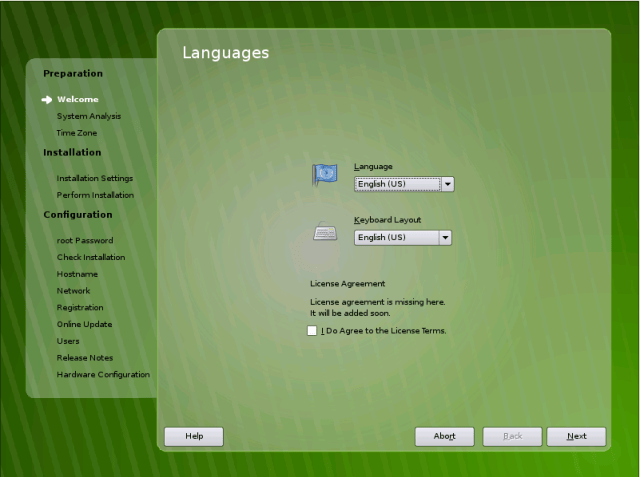This screenshot has height=477, width=640.
Task: Click Hostname in sidebar
Action: 77,274
